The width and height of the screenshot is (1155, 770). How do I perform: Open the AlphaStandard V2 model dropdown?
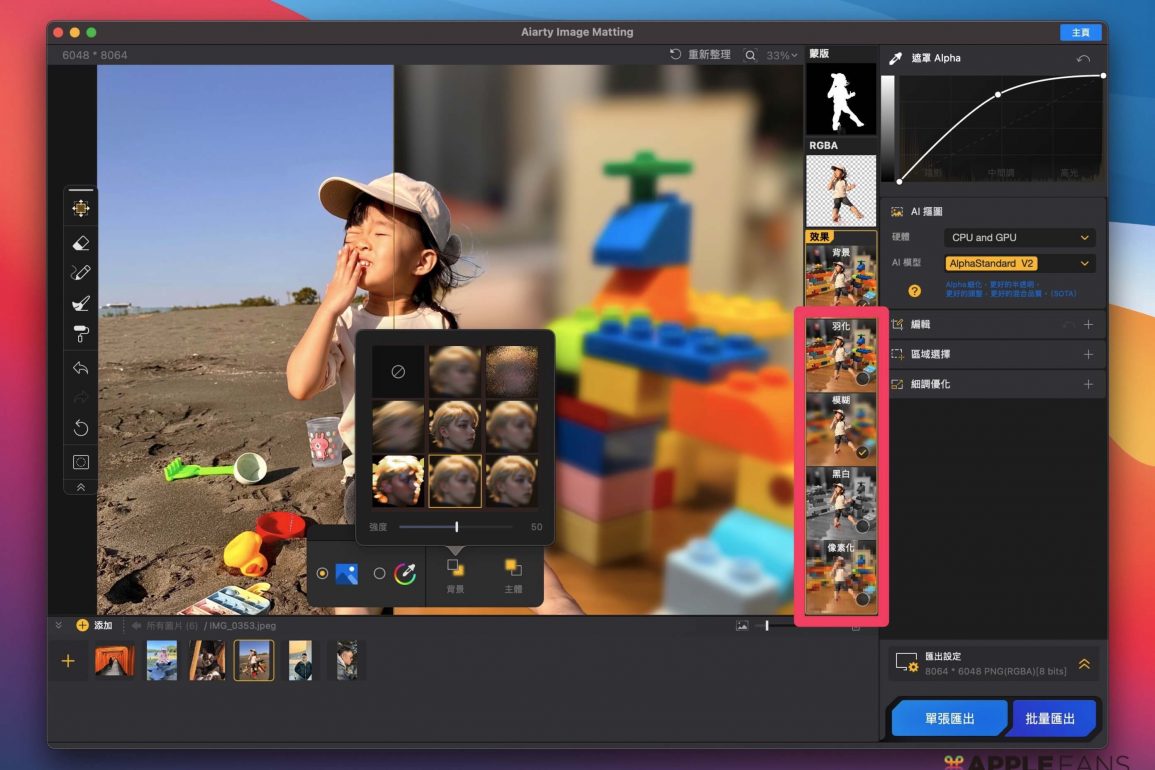tap(1019, 264)
